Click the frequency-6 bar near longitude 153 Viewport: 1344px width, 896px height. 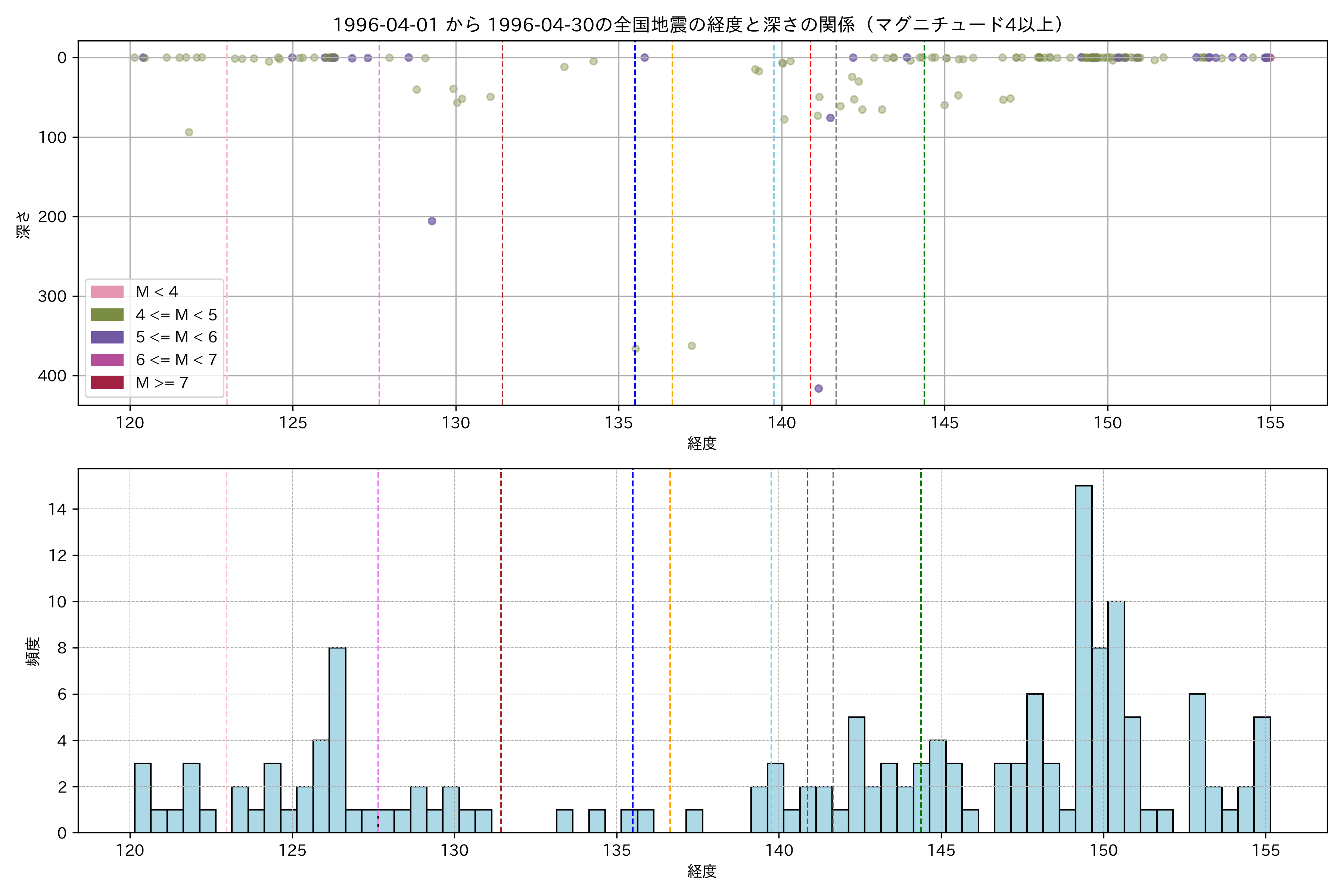tap(1197, 763)
